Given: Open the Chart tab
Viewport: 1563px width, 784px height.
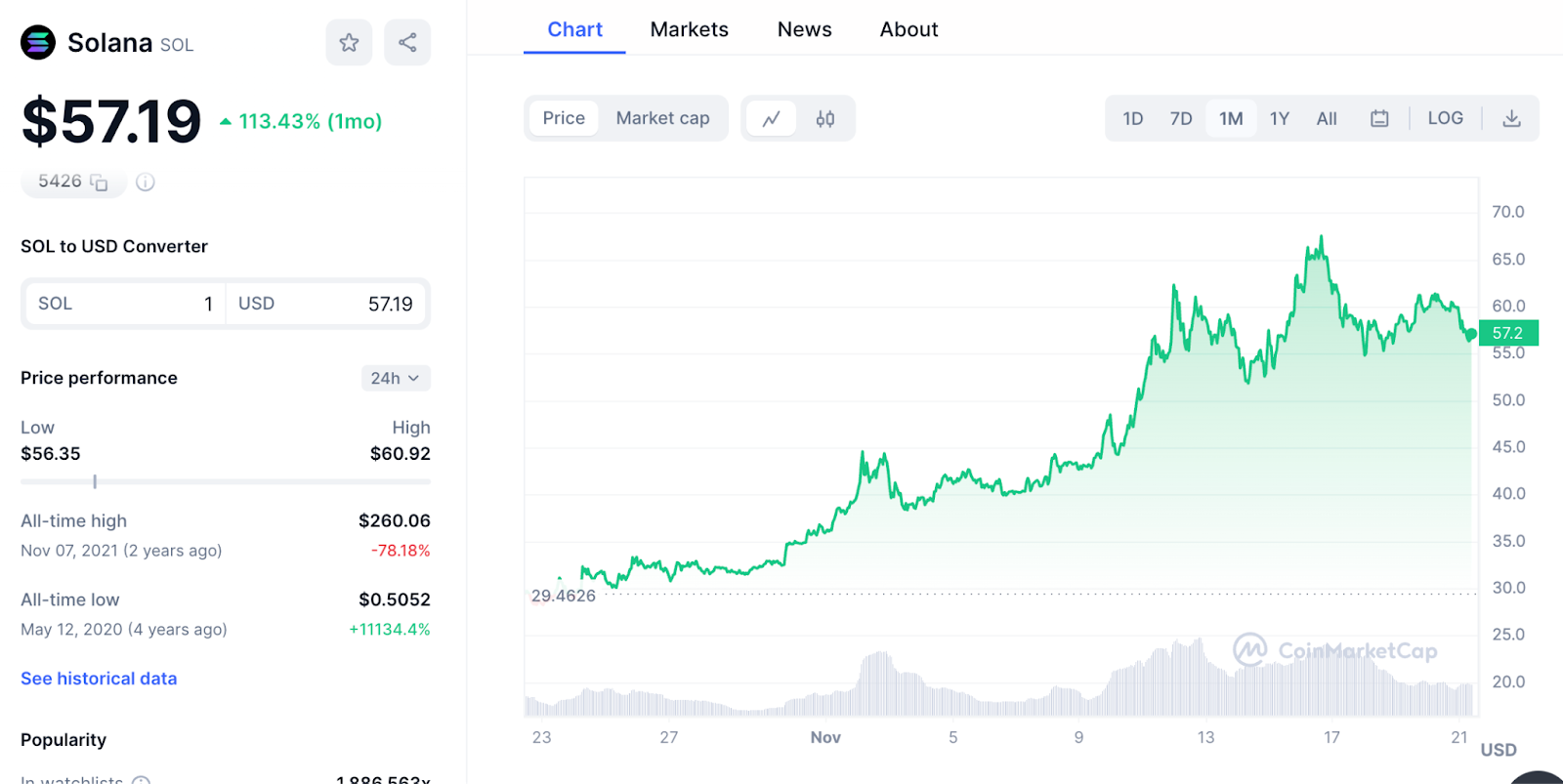Looking at the screenshot, I should [x=574, y=29].
